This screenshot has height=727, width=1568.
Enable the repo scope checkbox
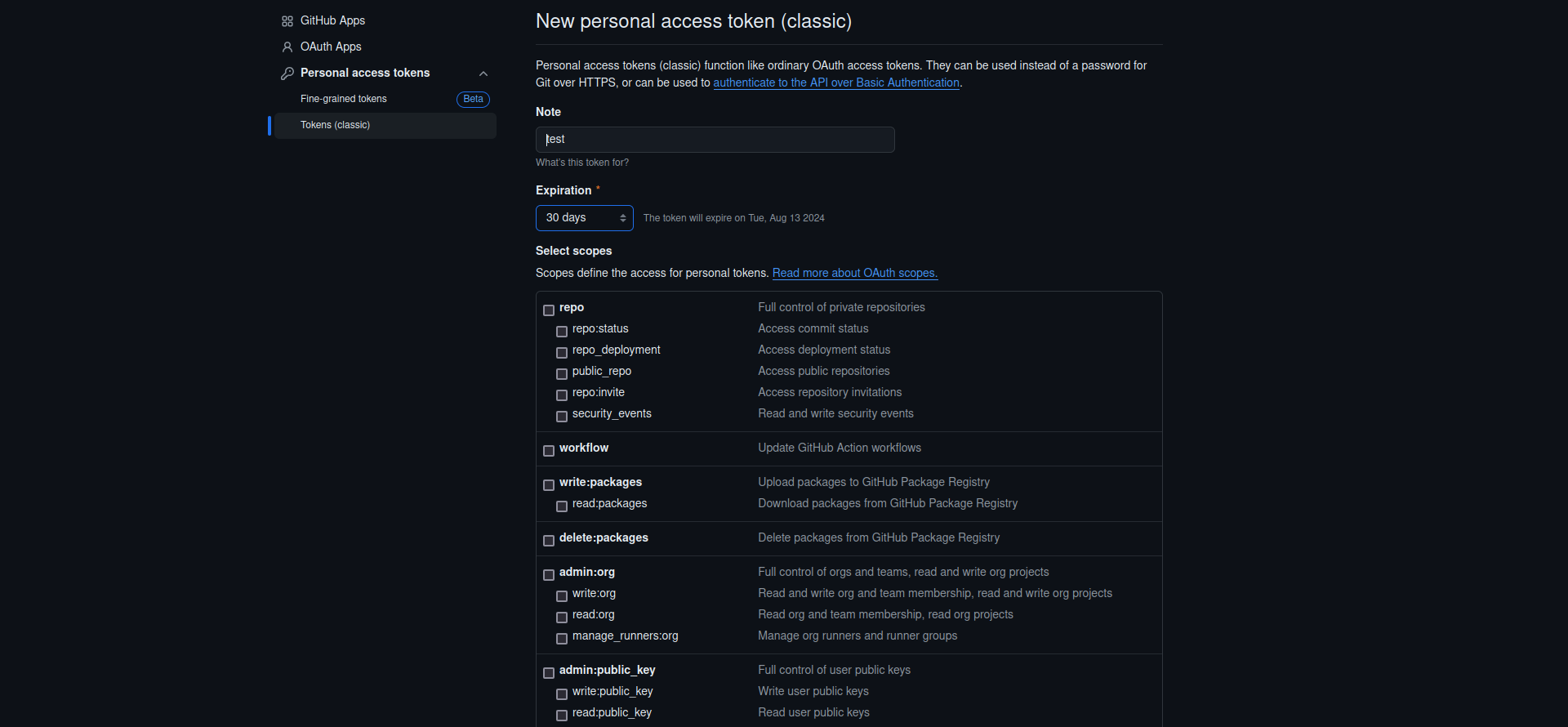549,310
